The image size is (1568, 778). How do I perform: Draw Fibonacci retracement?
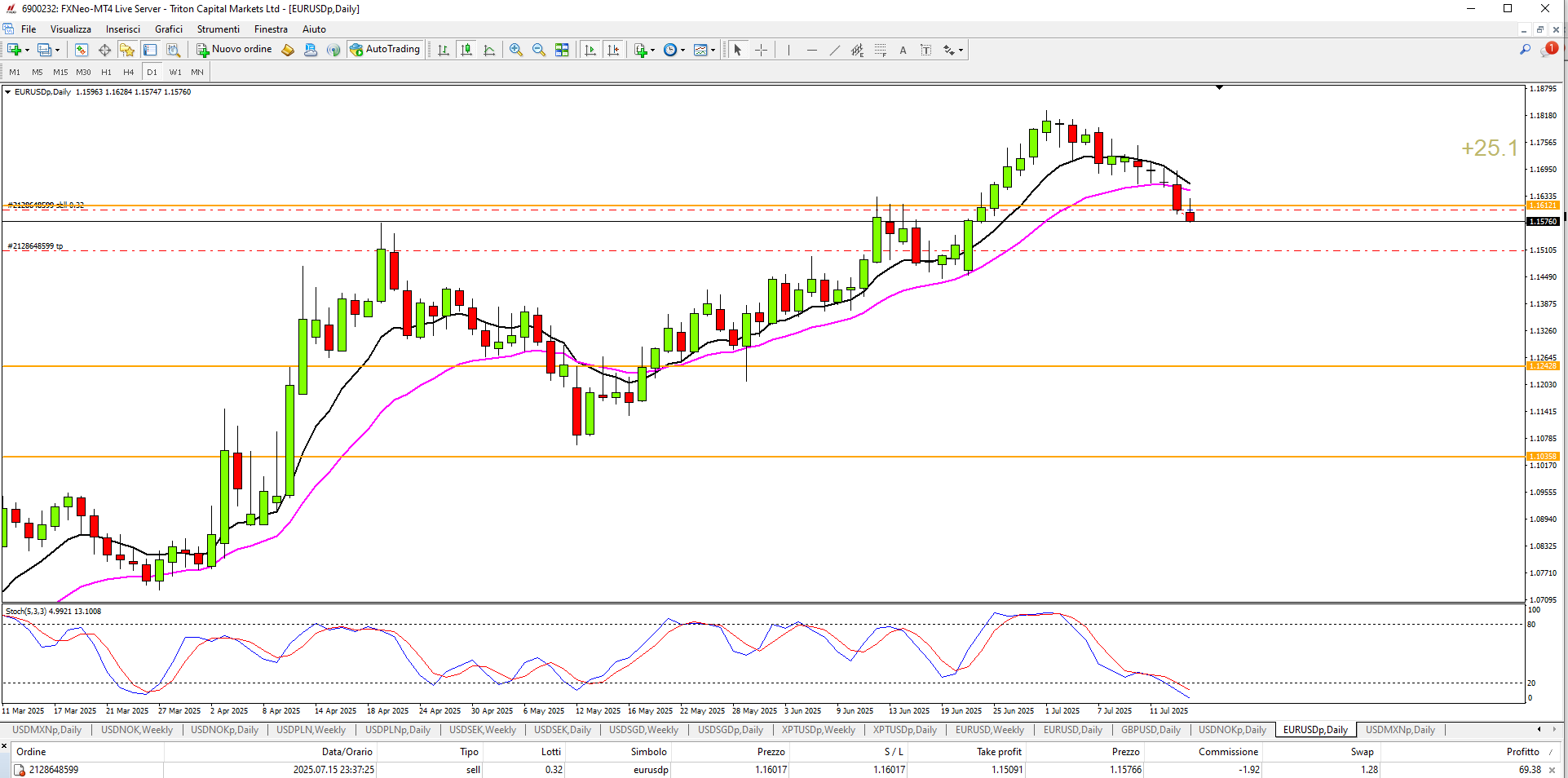pyautogui.click(x=880, y=50)
